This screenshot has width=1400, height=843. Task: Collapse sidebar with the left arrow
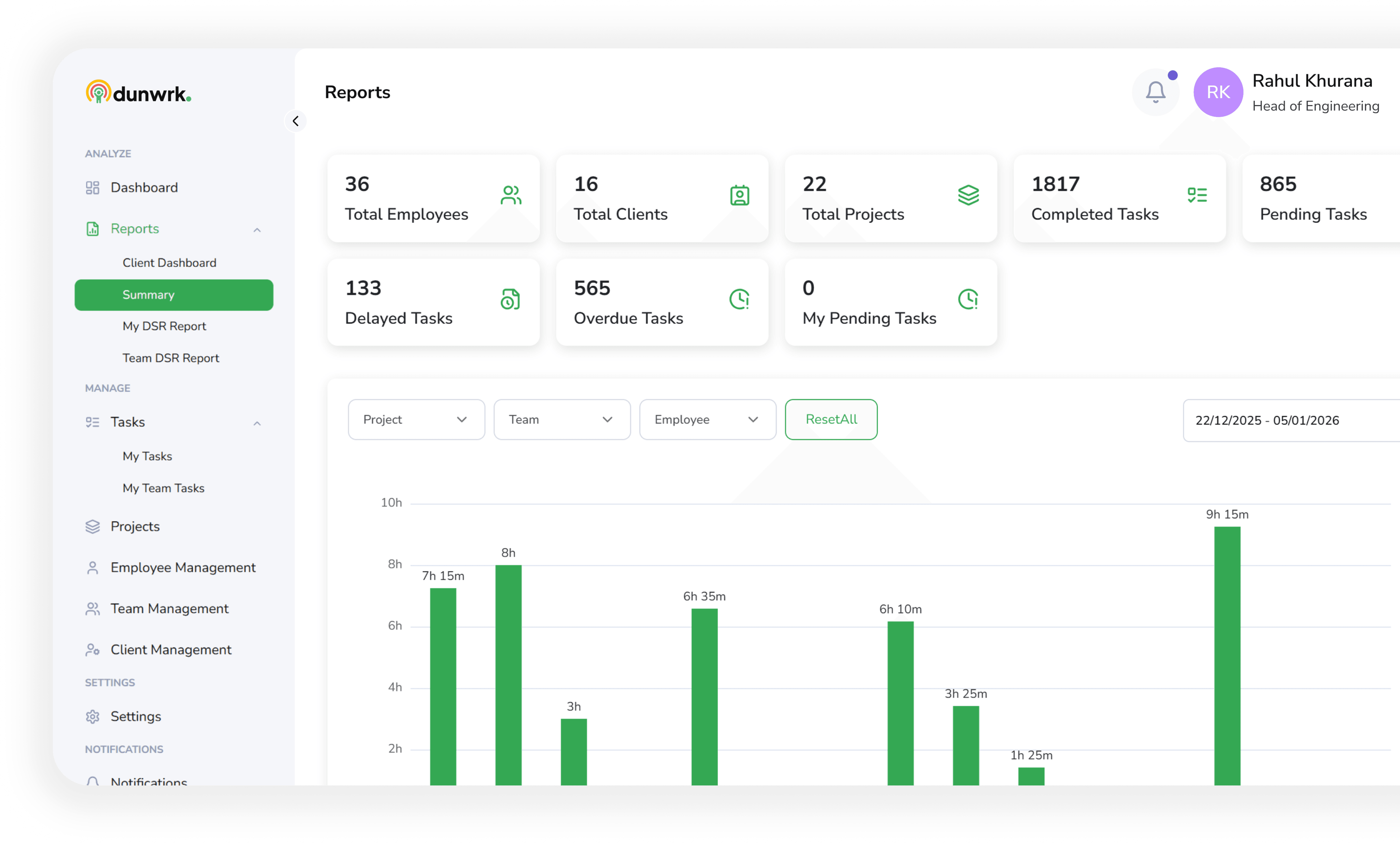tap(295, 121)
